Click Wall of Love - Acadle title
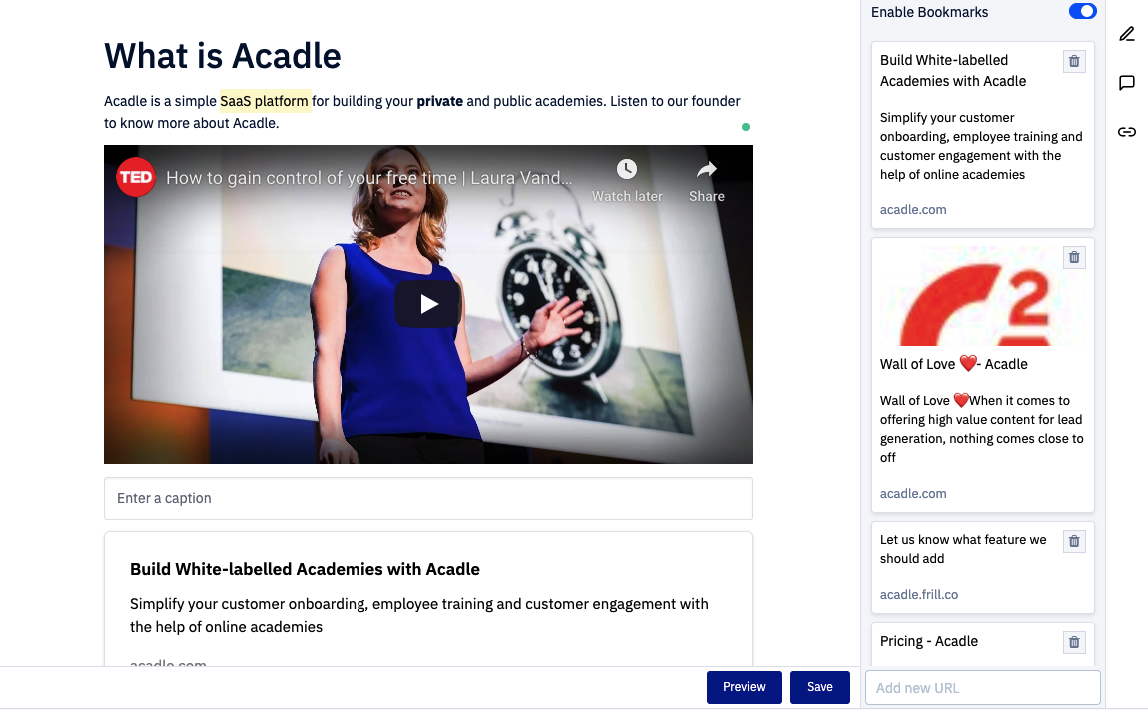This screenshot has width=1148, height=710. point(953,365)
